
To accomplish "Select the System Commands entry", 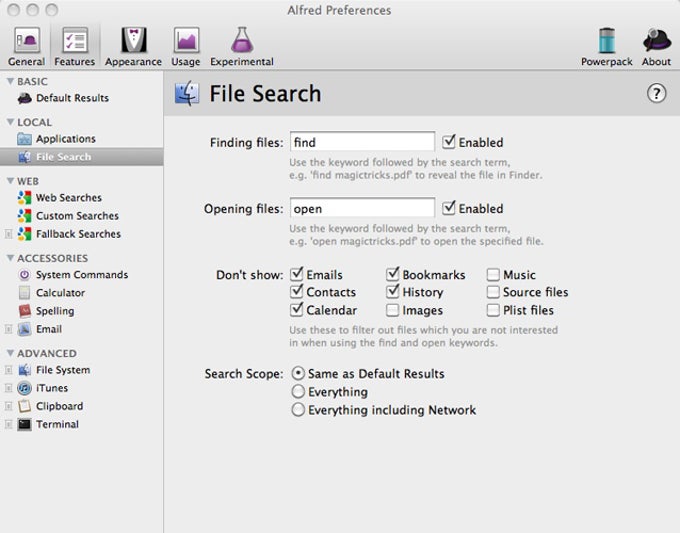I will (82, 275).
